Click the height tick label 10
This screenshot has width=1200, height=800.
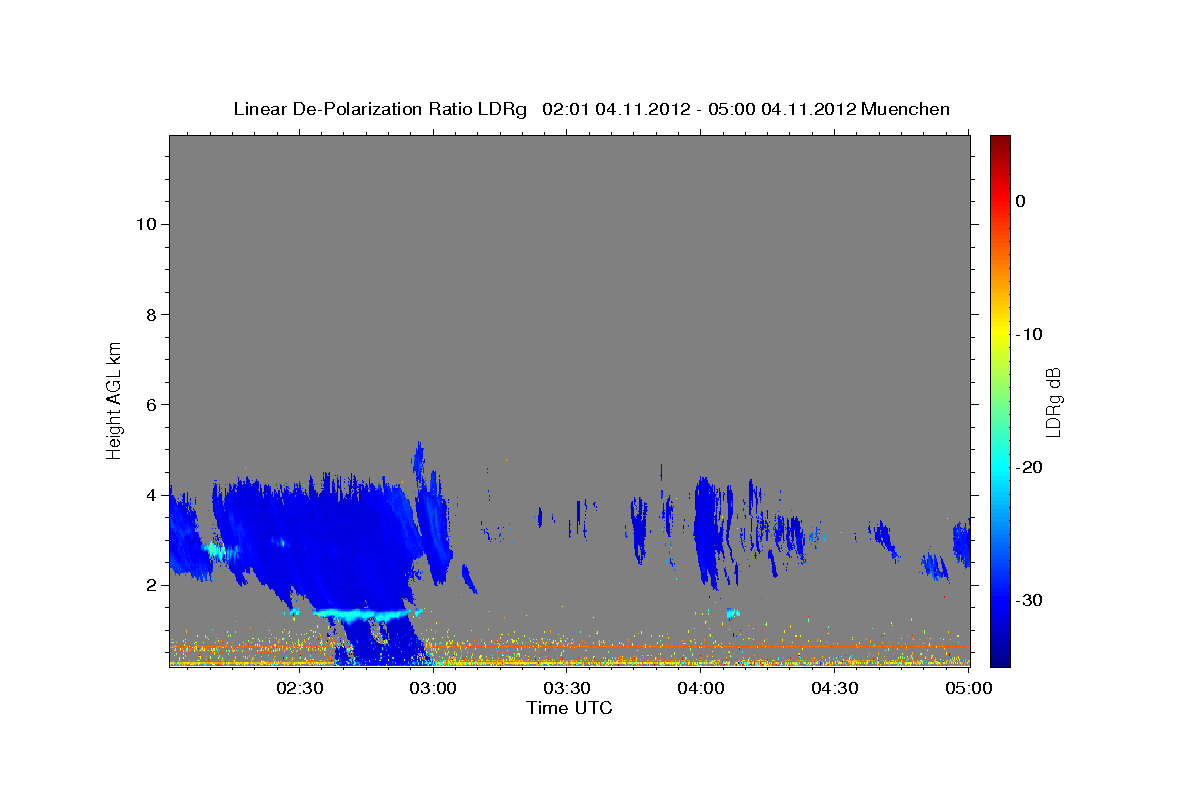coord(146,224)
